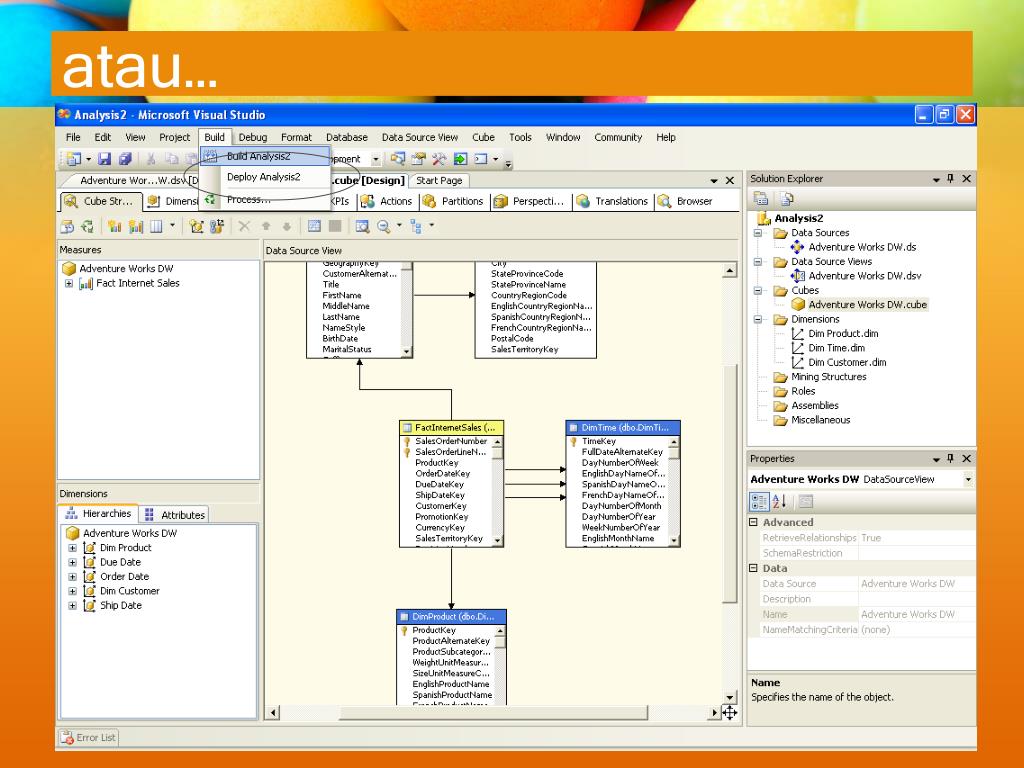Viewport: 1024px width, 768px height.
Task: Click the Cut scissors toolbar icon
Action: 151,159
